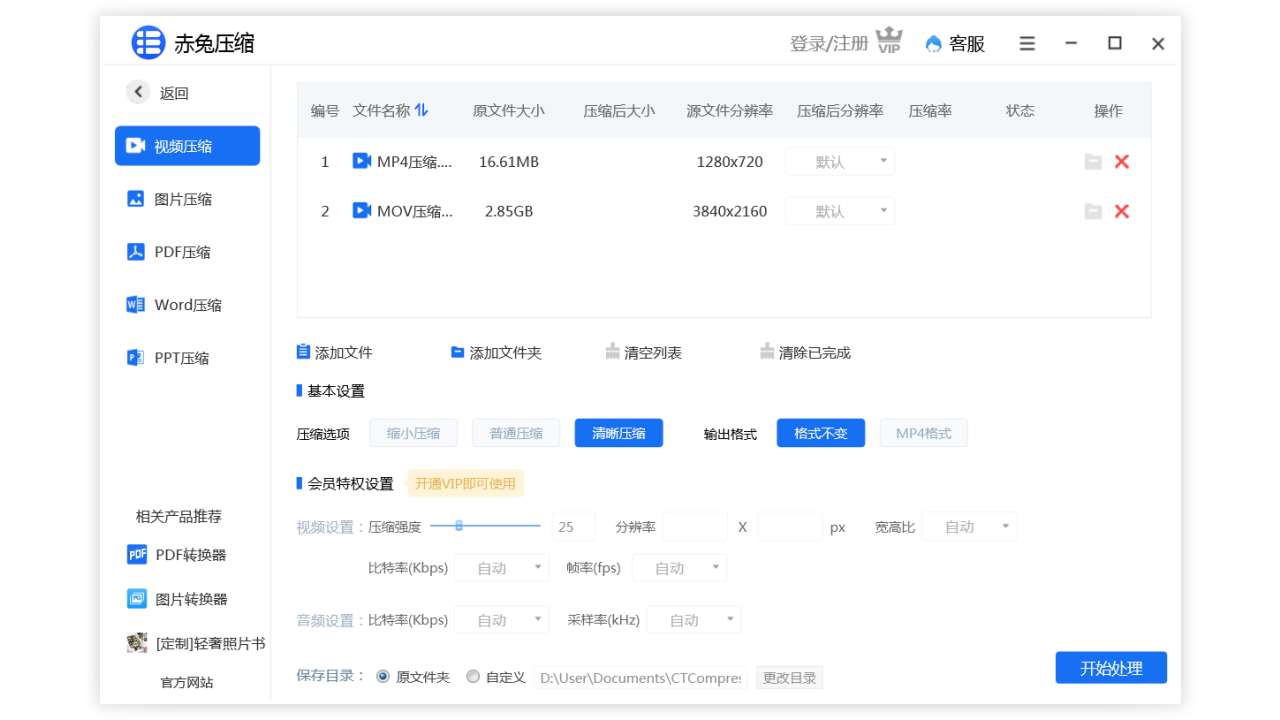The image size is (1280, 720).
Task: Open the PPT压缩 tool icon
Action: [136, 357]
